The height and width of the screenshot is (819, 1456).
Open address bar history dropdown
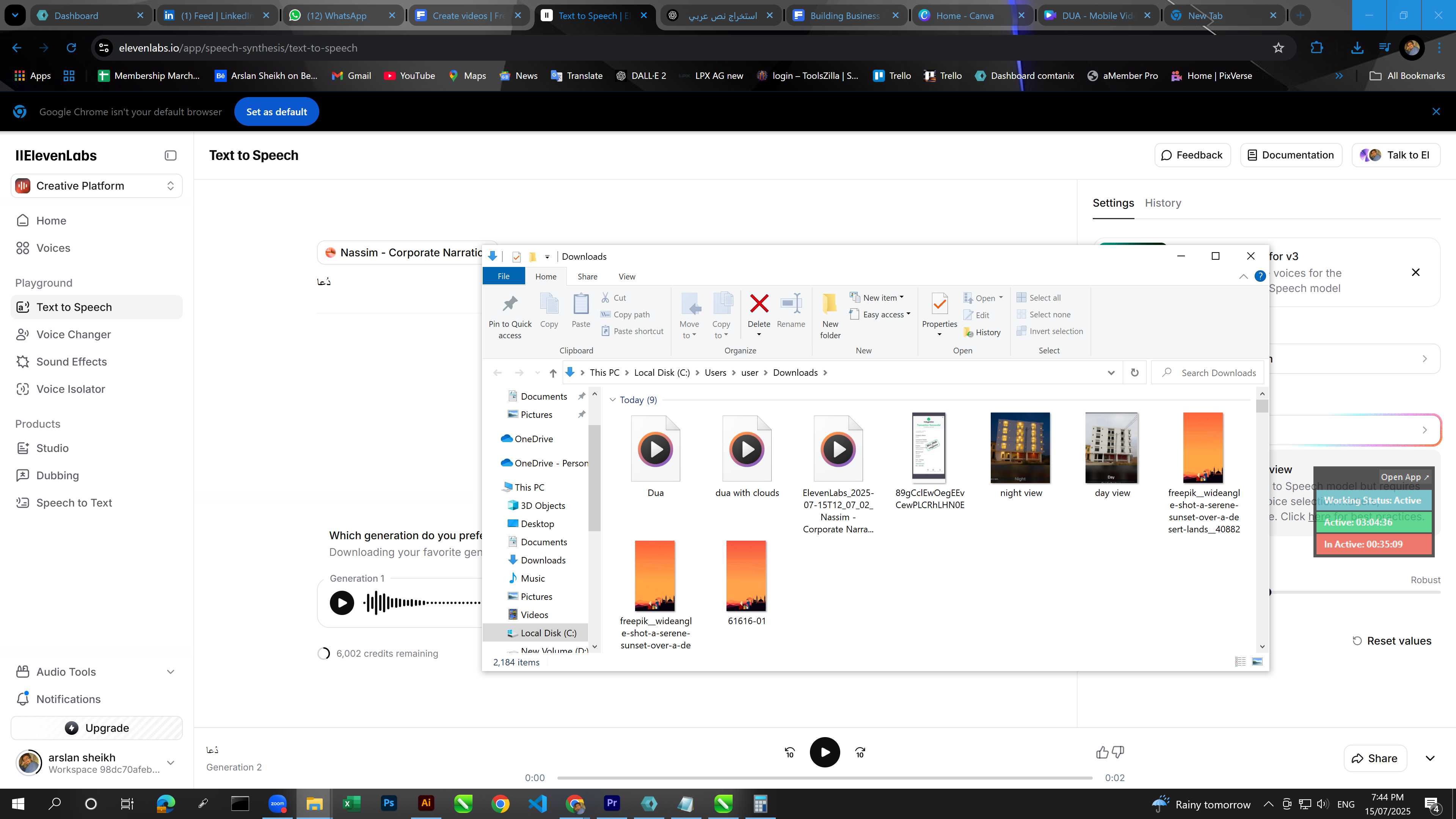point(1111,372)
